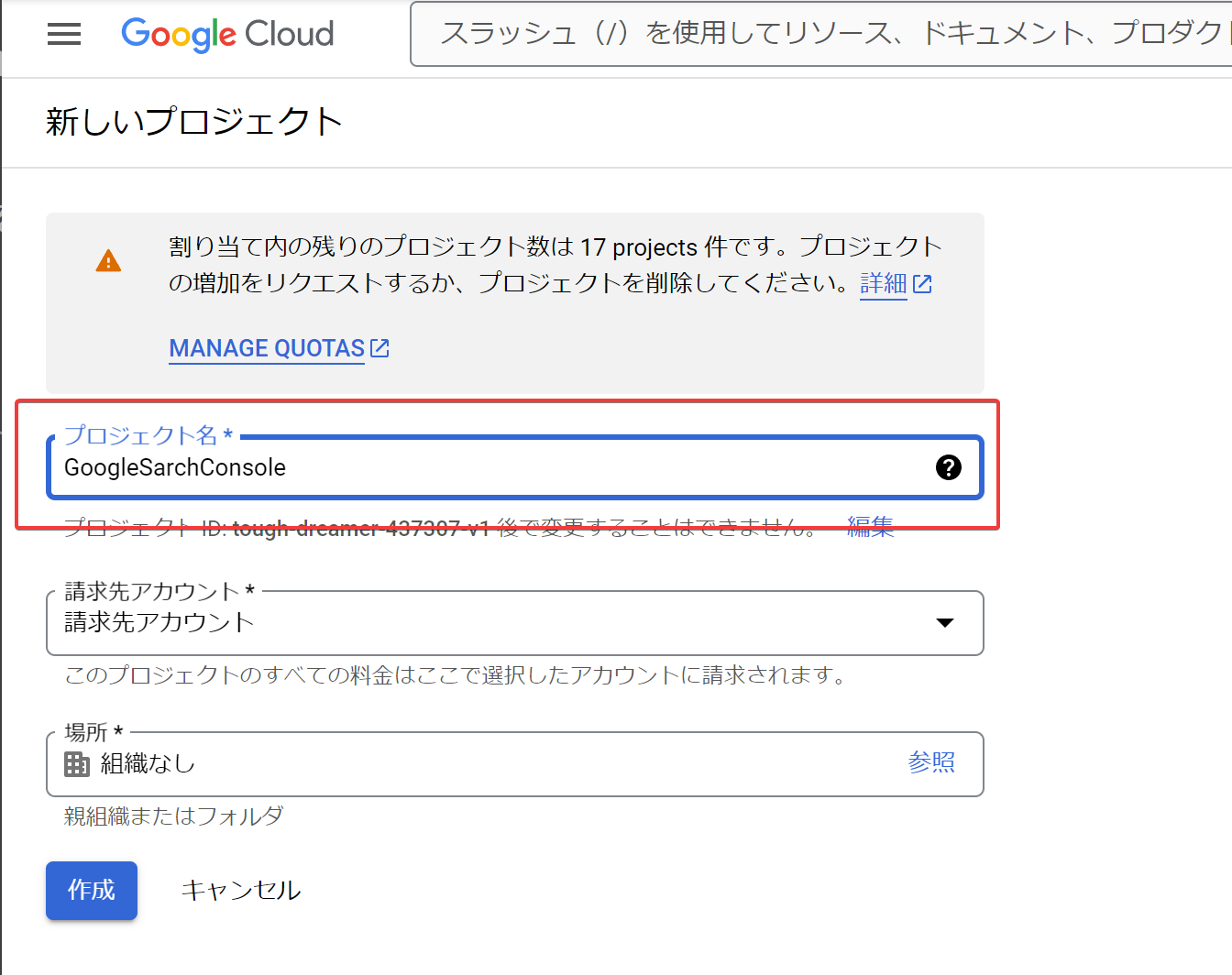Click the external-link icon next to MANAGE QUOTAS
Image resolution: width=1232 pixels, height=975 pixels.
click(379, 348)
